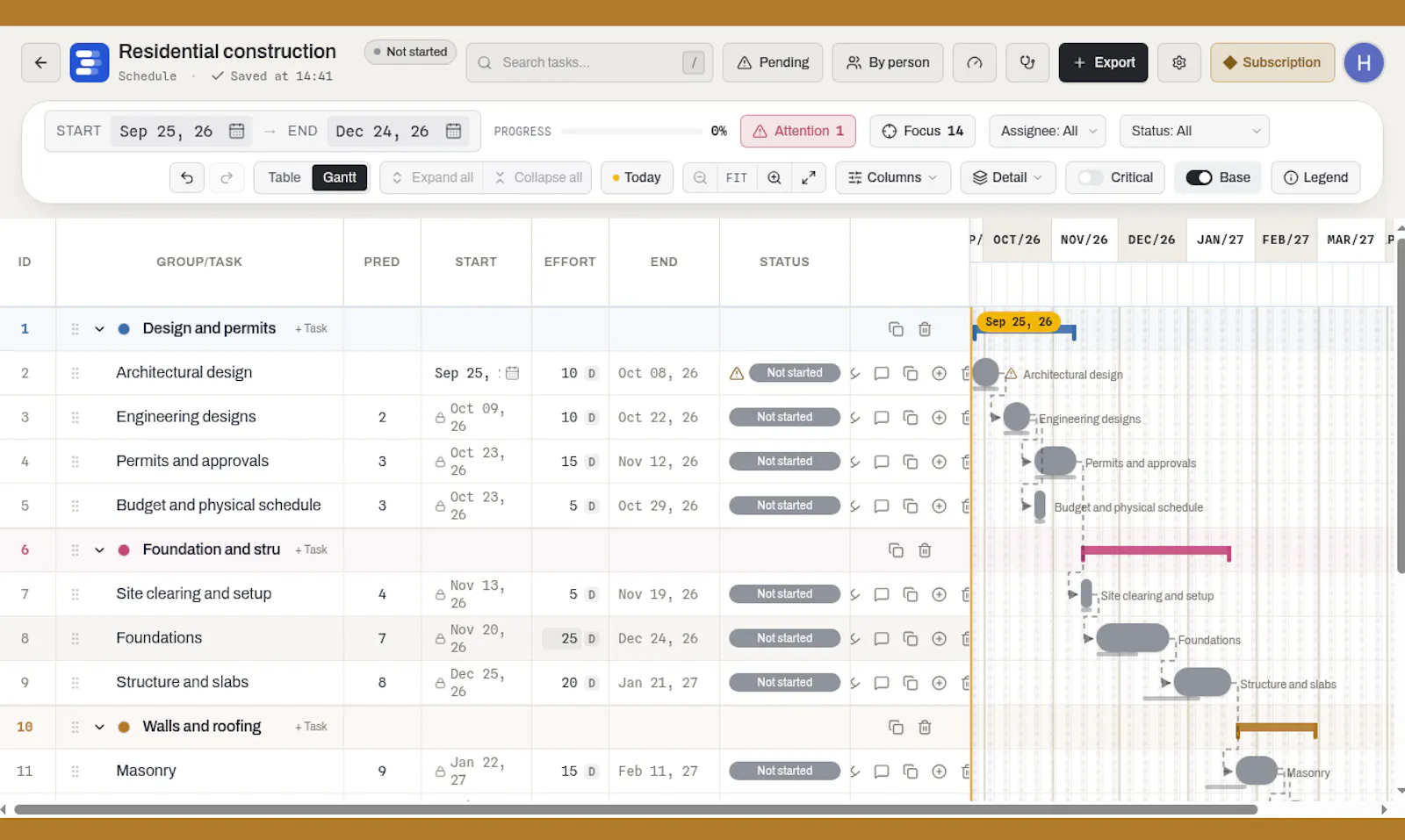This screenshot has height=840, width=1405.
Task: Open the Detail dropdown
Action: 1007,177
